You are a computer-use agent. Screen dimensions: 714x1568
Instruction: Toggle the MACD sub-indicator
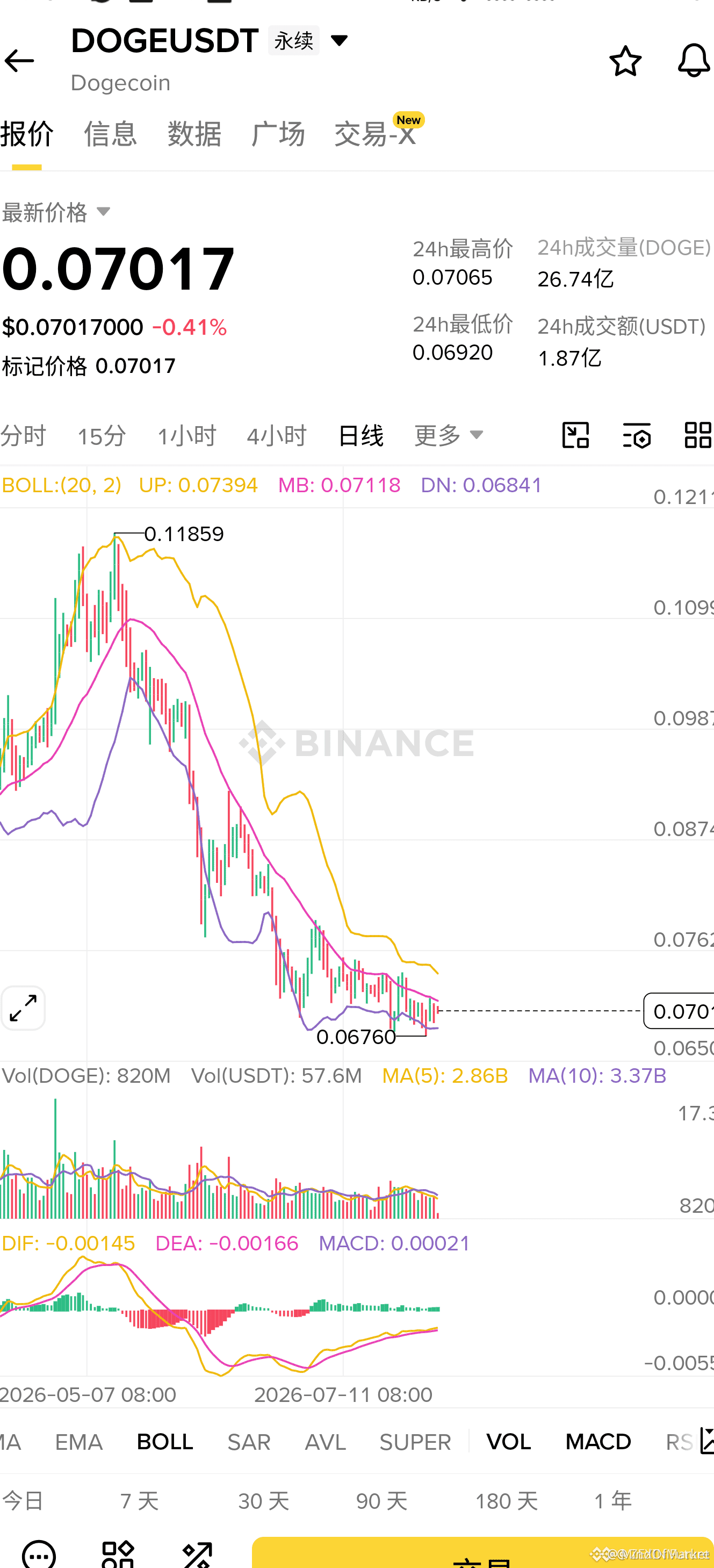(598, 1442)
